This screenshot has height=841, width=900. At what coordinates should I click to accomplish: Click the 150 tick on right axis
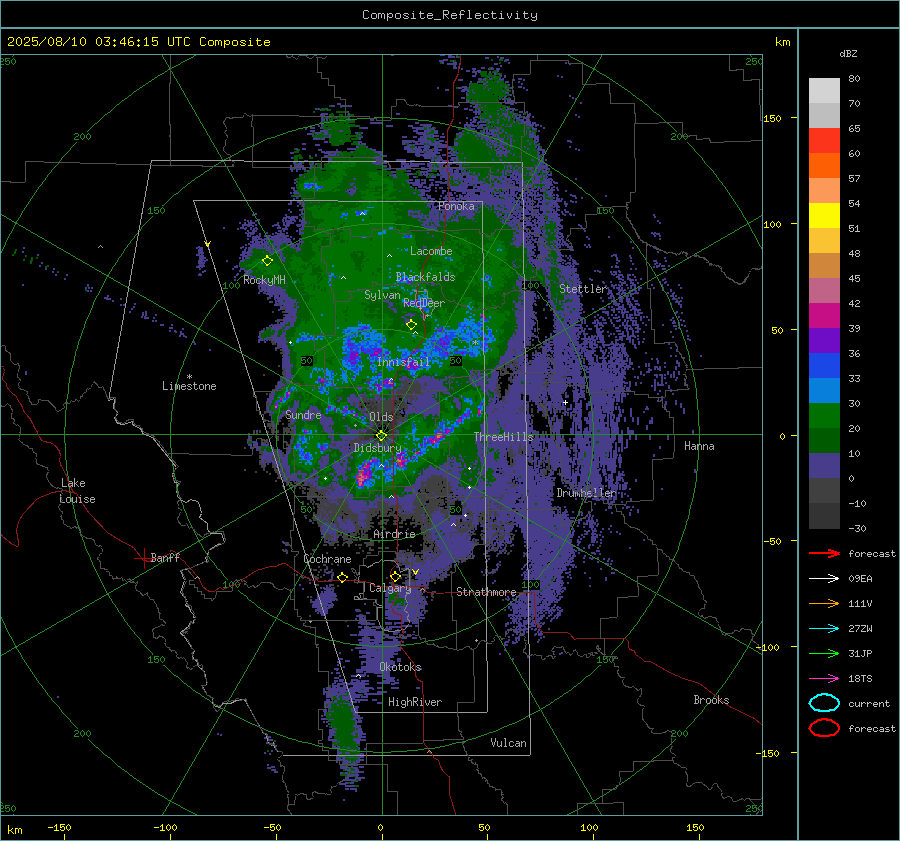773,118
